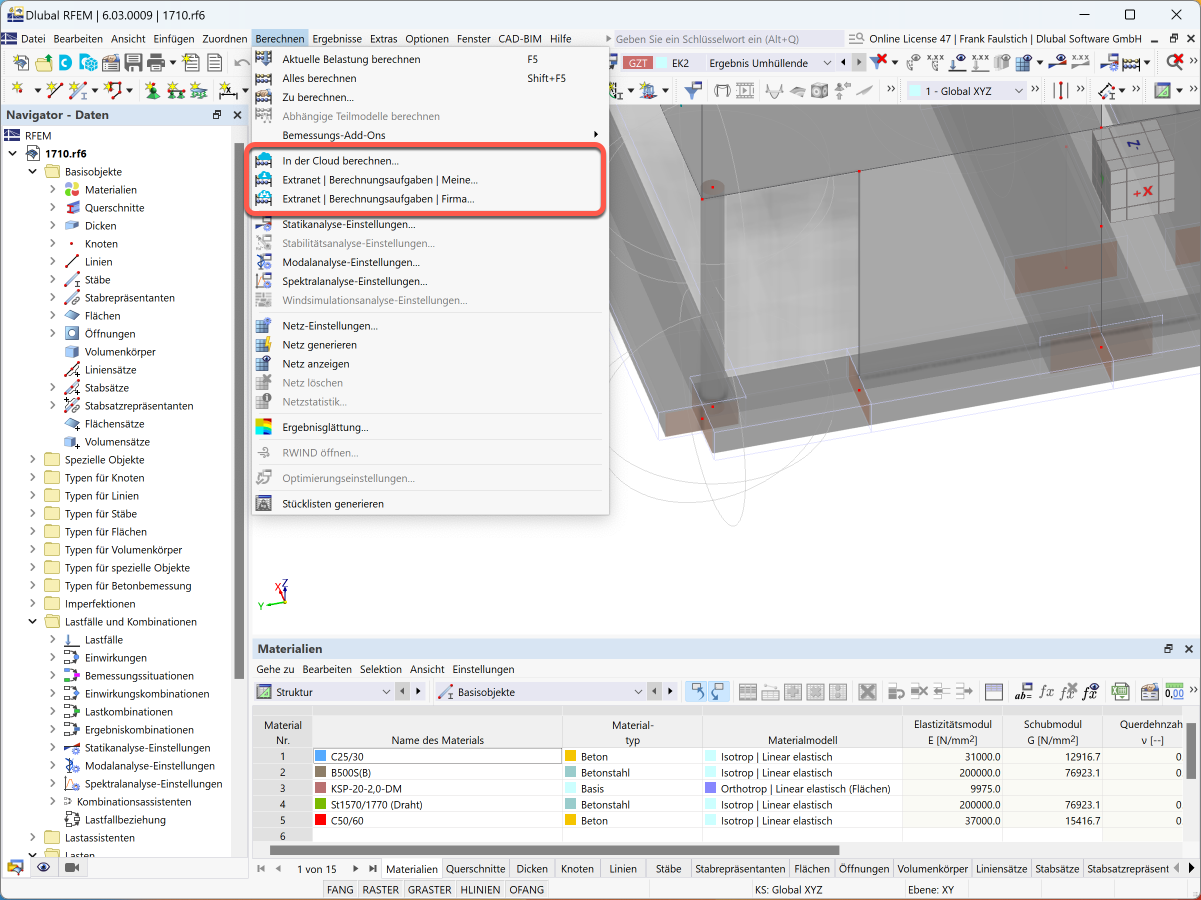Click the eye icon at the bottom of the Navigator
Viewport: 1201px width, 900px height.
[43, 868]
